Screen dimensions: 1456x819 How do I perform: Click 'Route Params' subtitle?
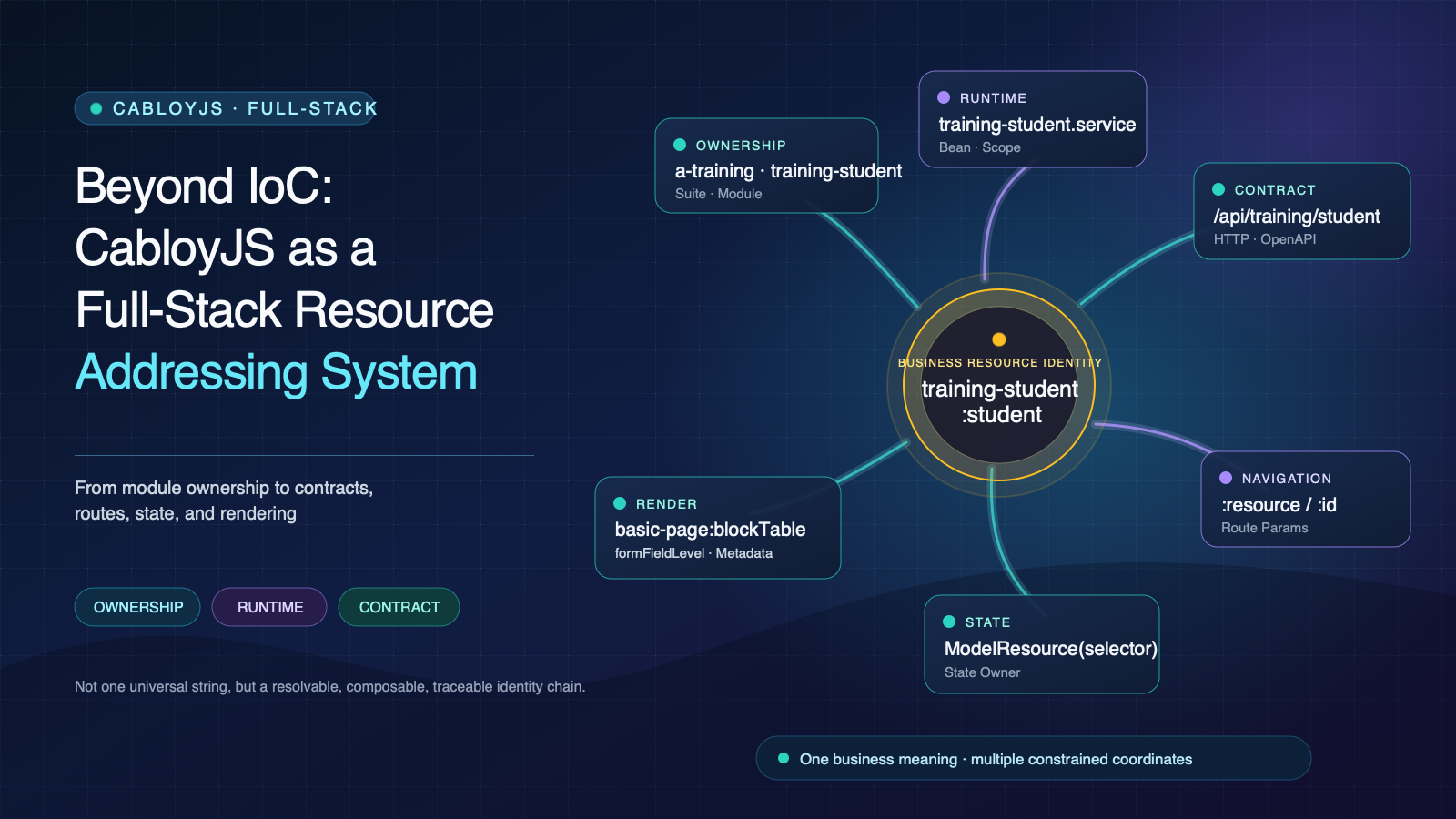click(1264, 528)
